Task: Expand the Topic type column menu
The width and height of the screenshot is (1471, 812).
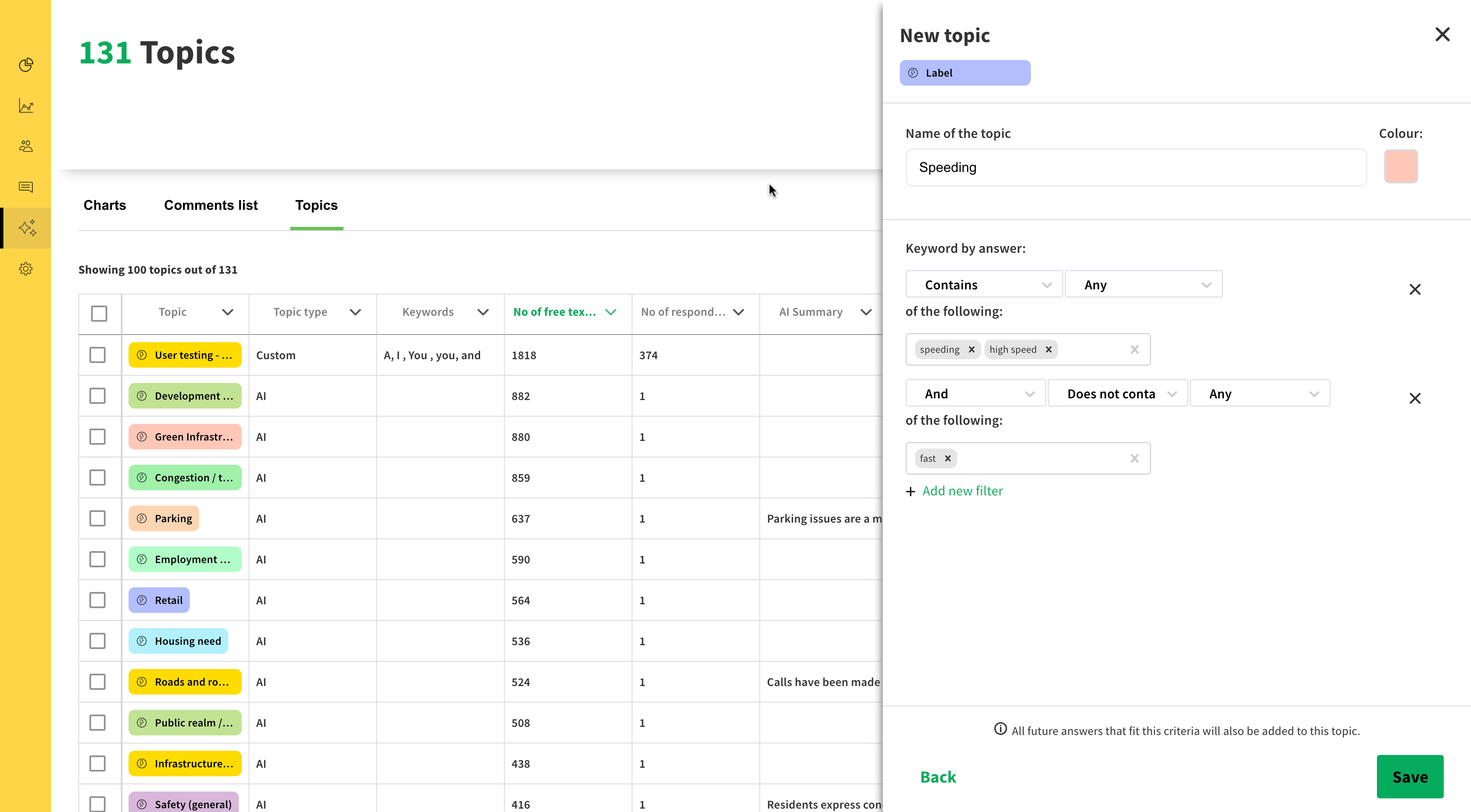Action: point(355,312)
